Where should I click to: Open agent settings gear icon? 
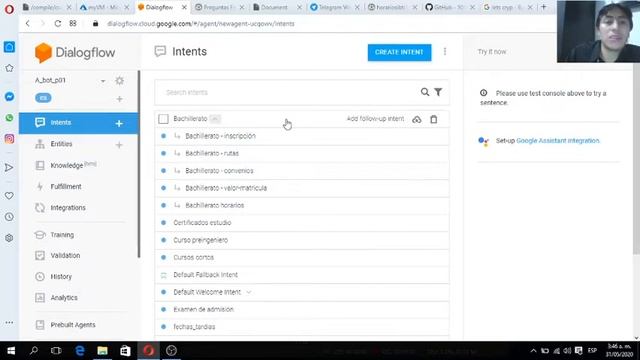click(x=120, y=81)
